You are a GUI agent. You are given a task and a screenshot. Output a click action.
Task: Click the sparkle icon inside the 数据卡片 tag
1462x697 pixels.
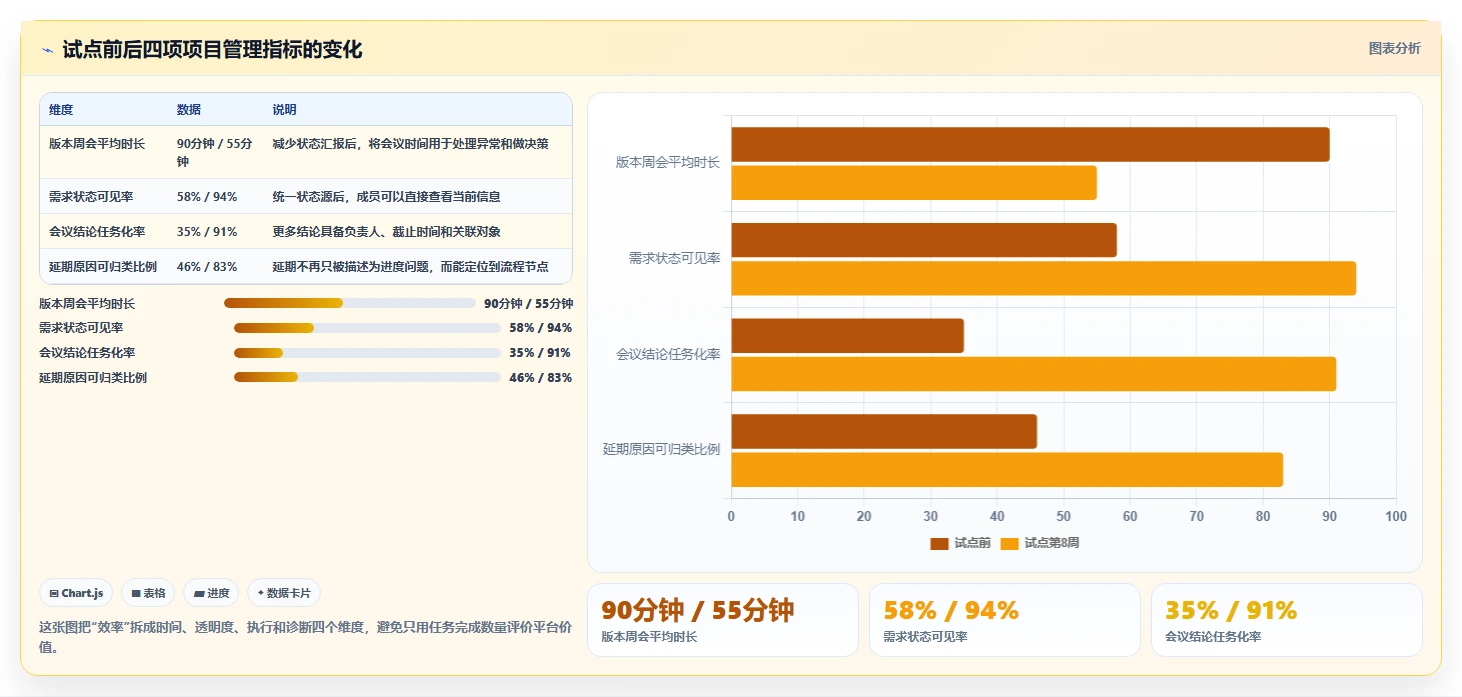(260, 593)
